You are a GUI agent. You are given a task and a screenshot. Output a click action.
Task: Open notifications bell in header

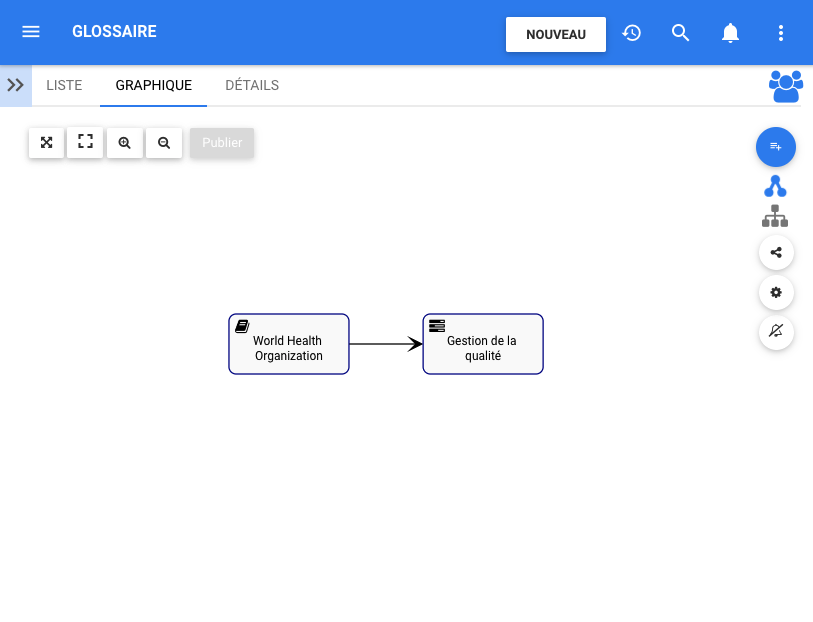pos(730,33)
